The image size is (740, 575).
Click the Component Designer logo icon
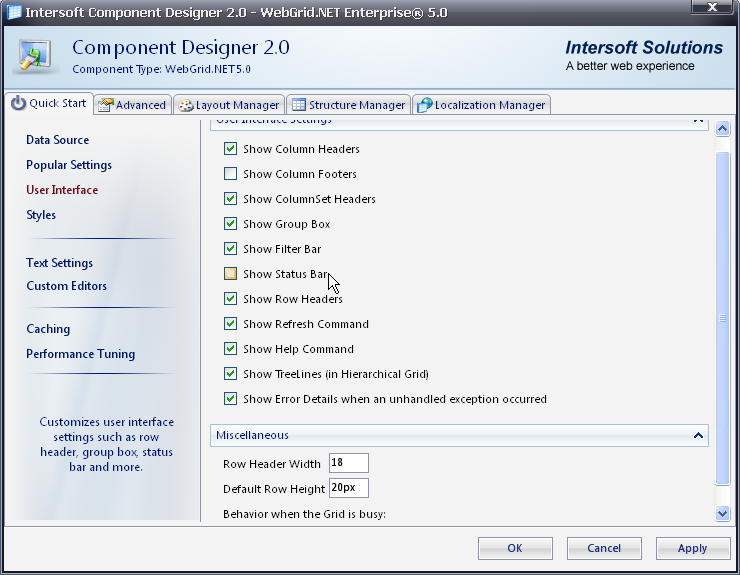(x=35, y=56)
